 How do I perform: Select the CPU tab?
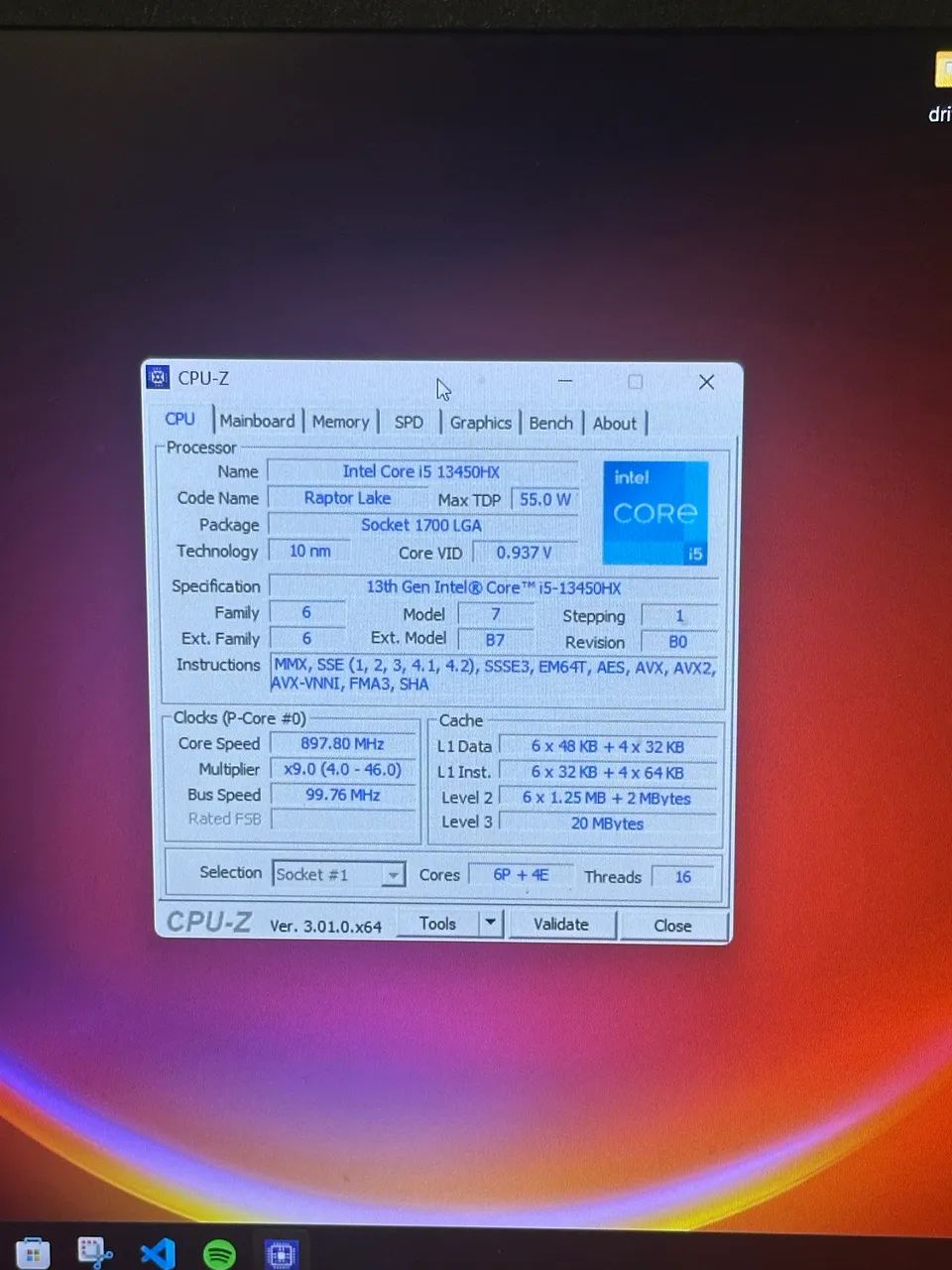180,420
